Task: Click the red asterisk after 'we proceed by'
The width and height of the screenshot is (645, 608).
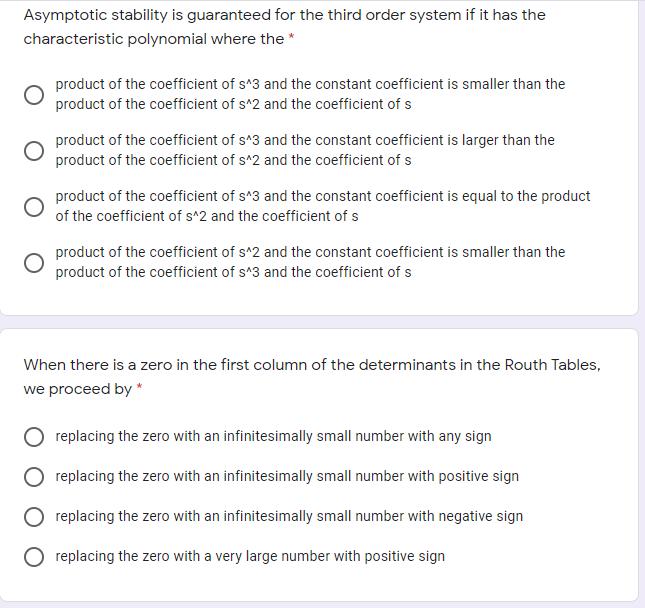Action: 139,389
